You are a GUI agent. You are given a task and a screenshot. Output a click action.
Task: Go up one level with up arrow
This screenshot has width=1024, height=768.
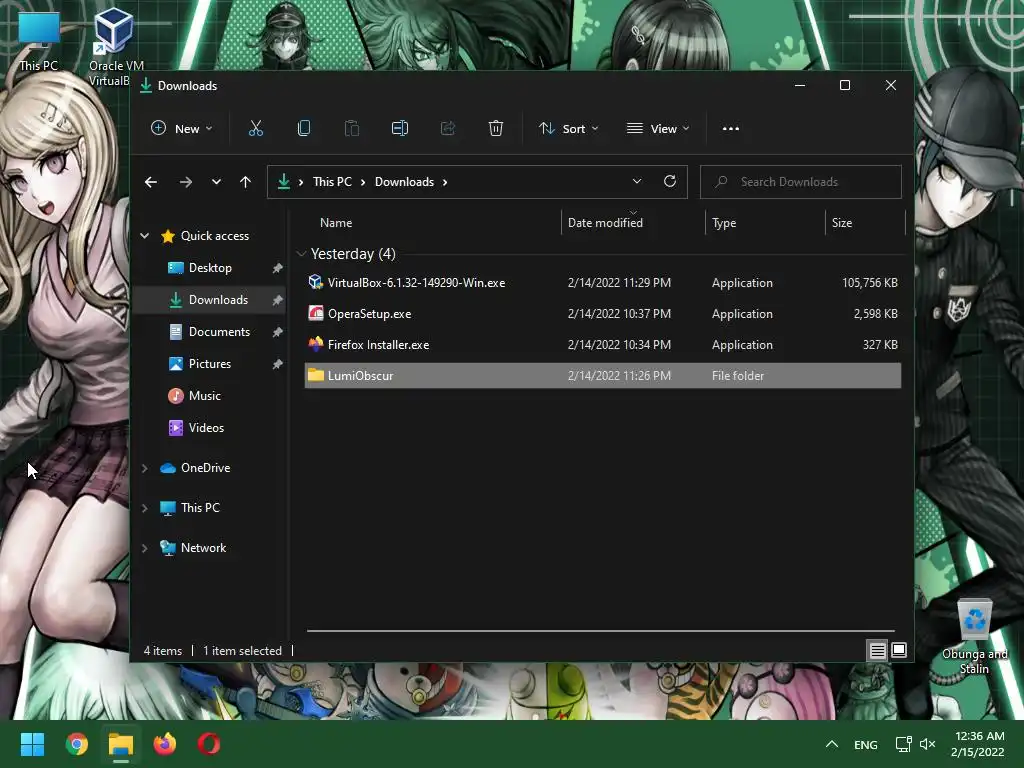point(245,182)
